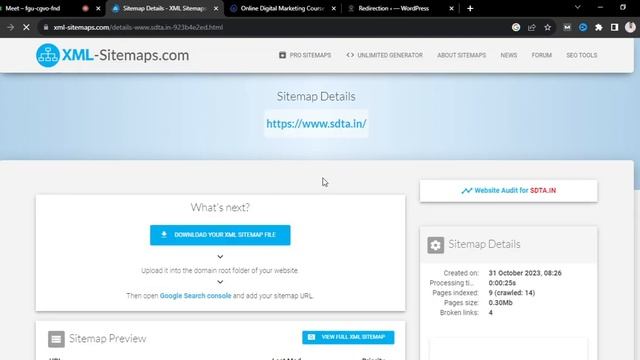640x360 pixels.
Task: Close the Online Digital Marketing Course tab
Action: 333,8
